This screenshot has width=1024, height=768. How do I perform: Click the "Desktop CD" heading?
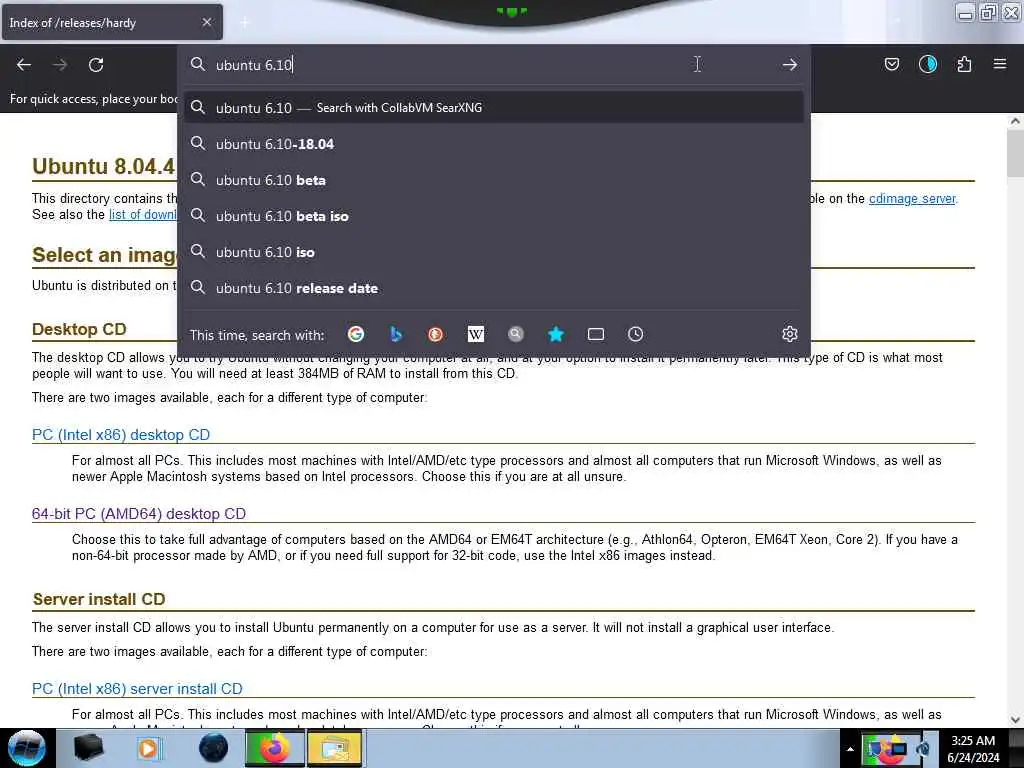coord(79,329)
